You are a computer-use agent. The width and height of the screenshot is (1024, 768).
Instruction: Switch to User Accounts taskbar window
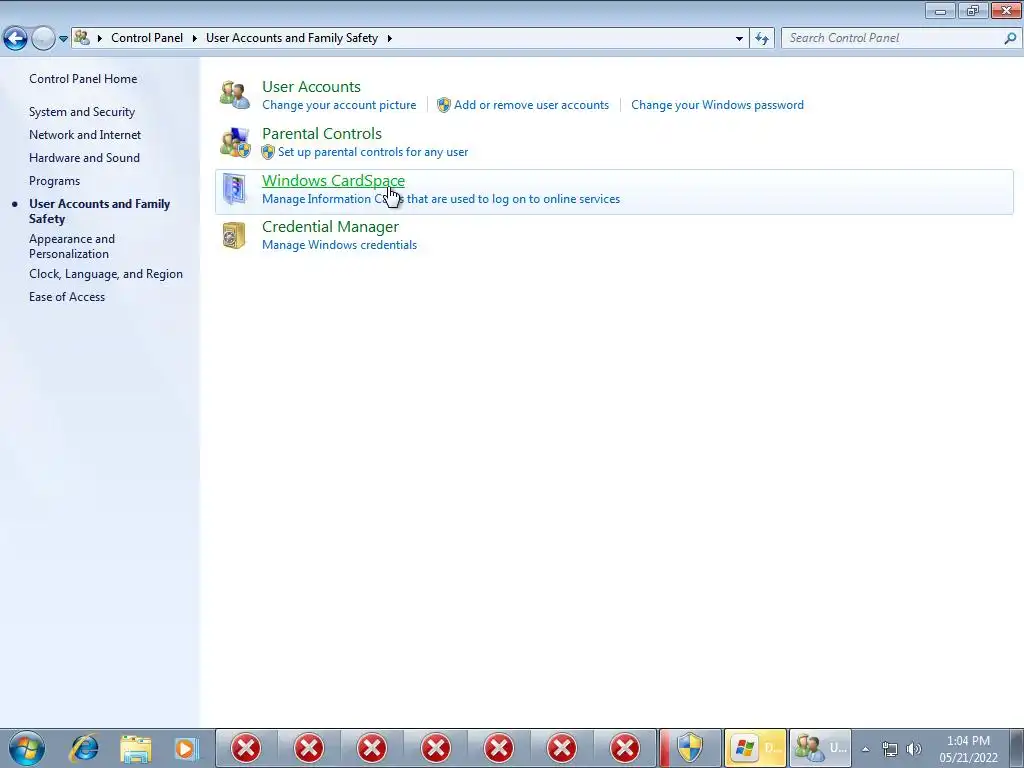point(820,748)
